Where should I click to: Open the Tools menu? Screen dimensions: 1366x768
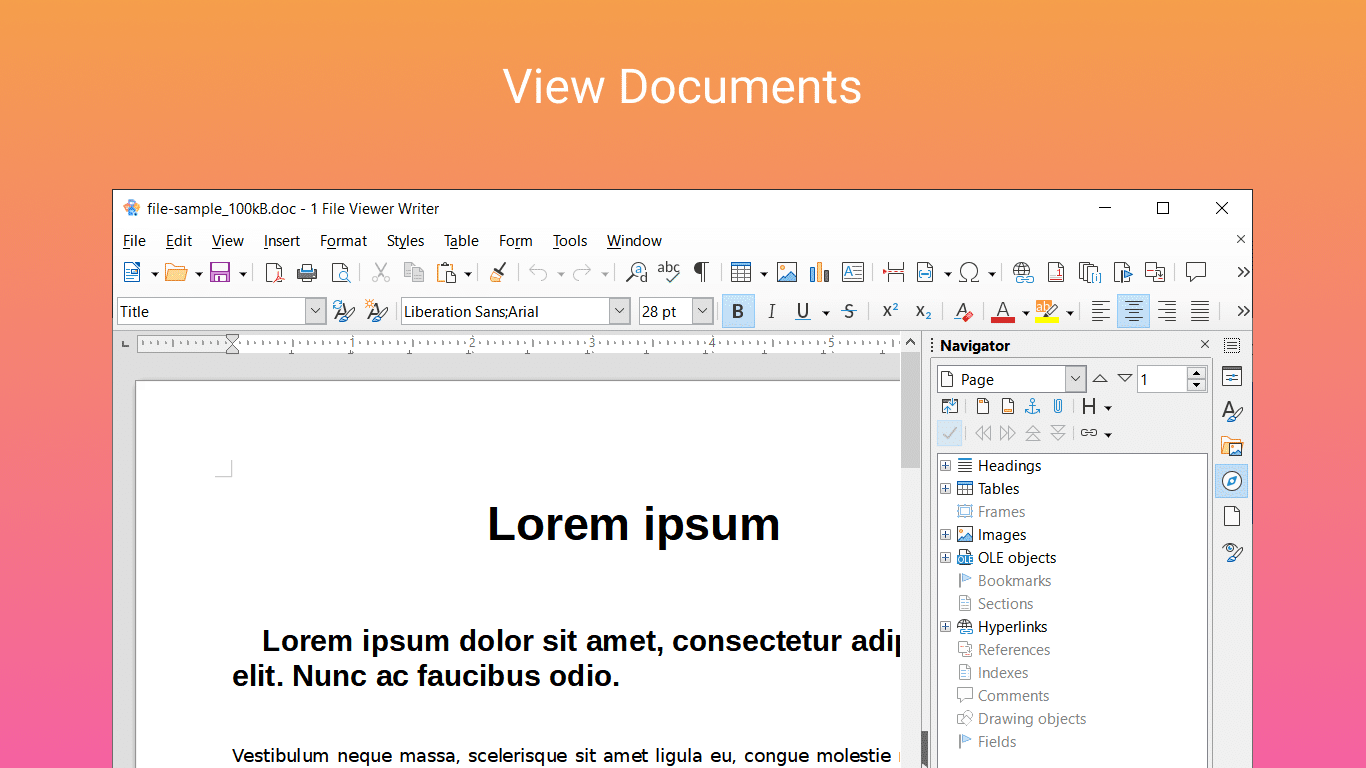(x=569, y=240)
